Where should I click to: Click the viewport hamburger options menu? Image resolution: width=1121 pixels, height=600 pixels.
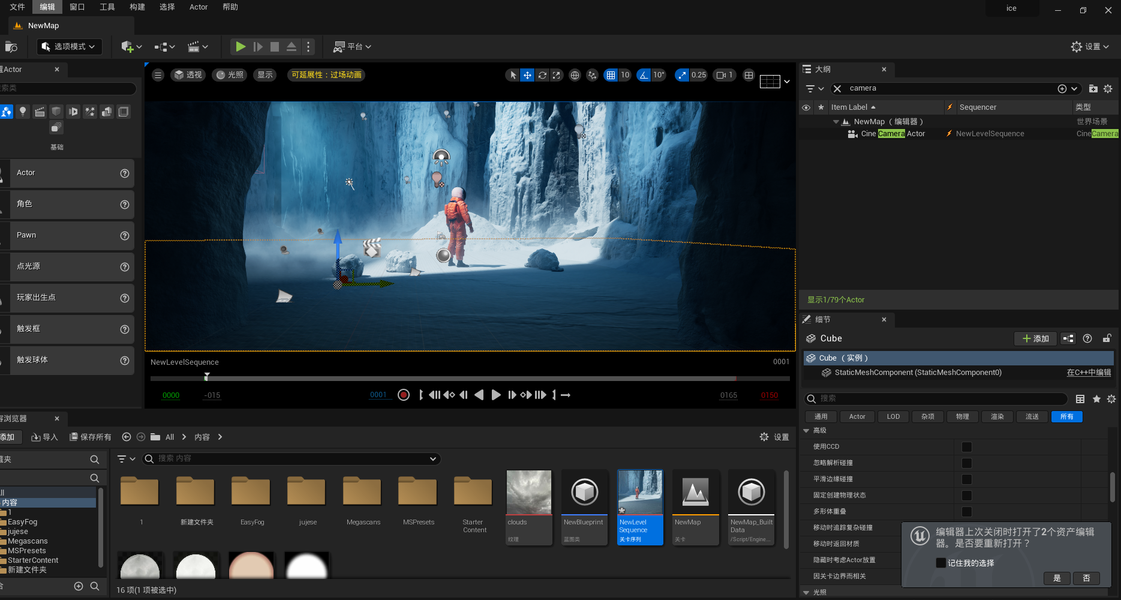(157, 75)
